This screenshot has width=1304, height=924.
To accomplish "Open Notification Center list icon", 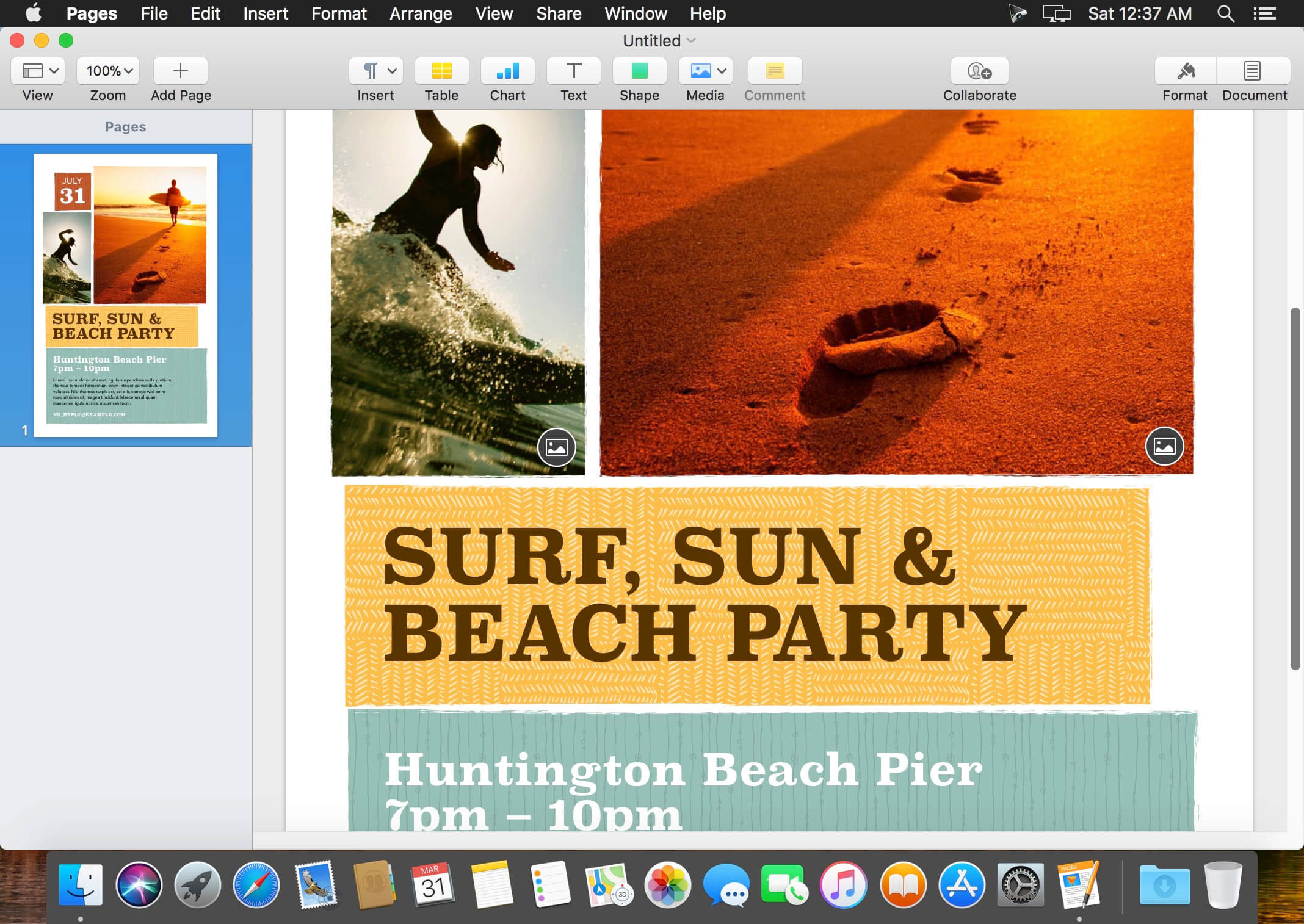I will pos(1265,13).
